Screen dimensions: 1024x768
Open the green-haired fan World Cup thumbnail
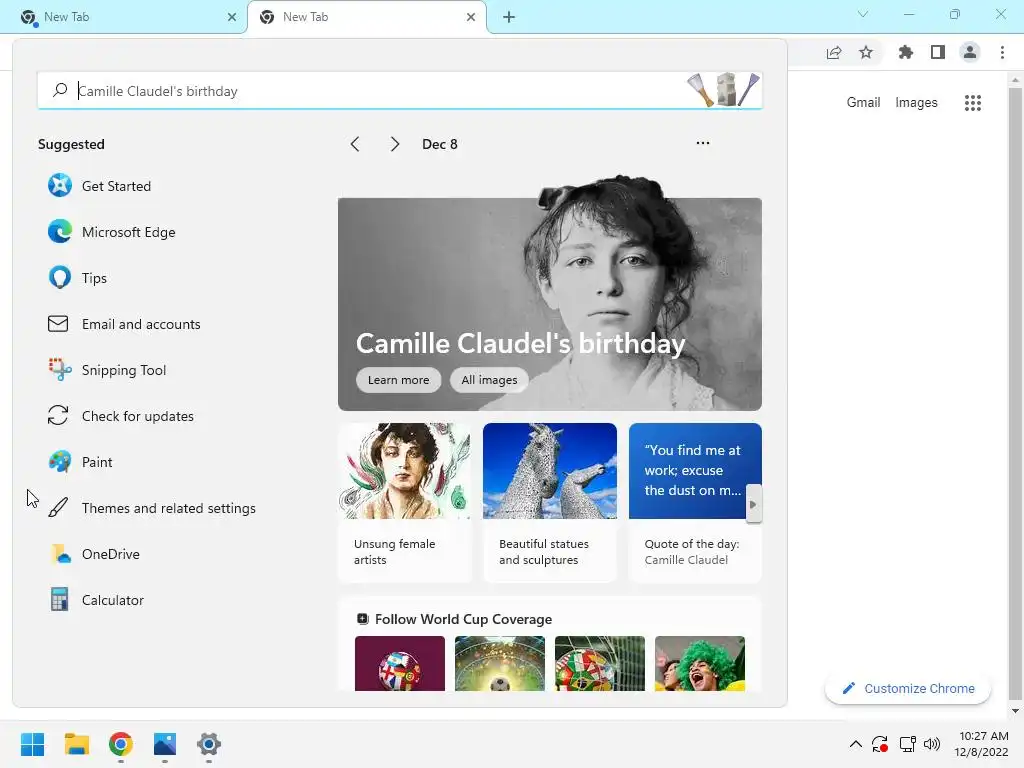coord(699,663)
